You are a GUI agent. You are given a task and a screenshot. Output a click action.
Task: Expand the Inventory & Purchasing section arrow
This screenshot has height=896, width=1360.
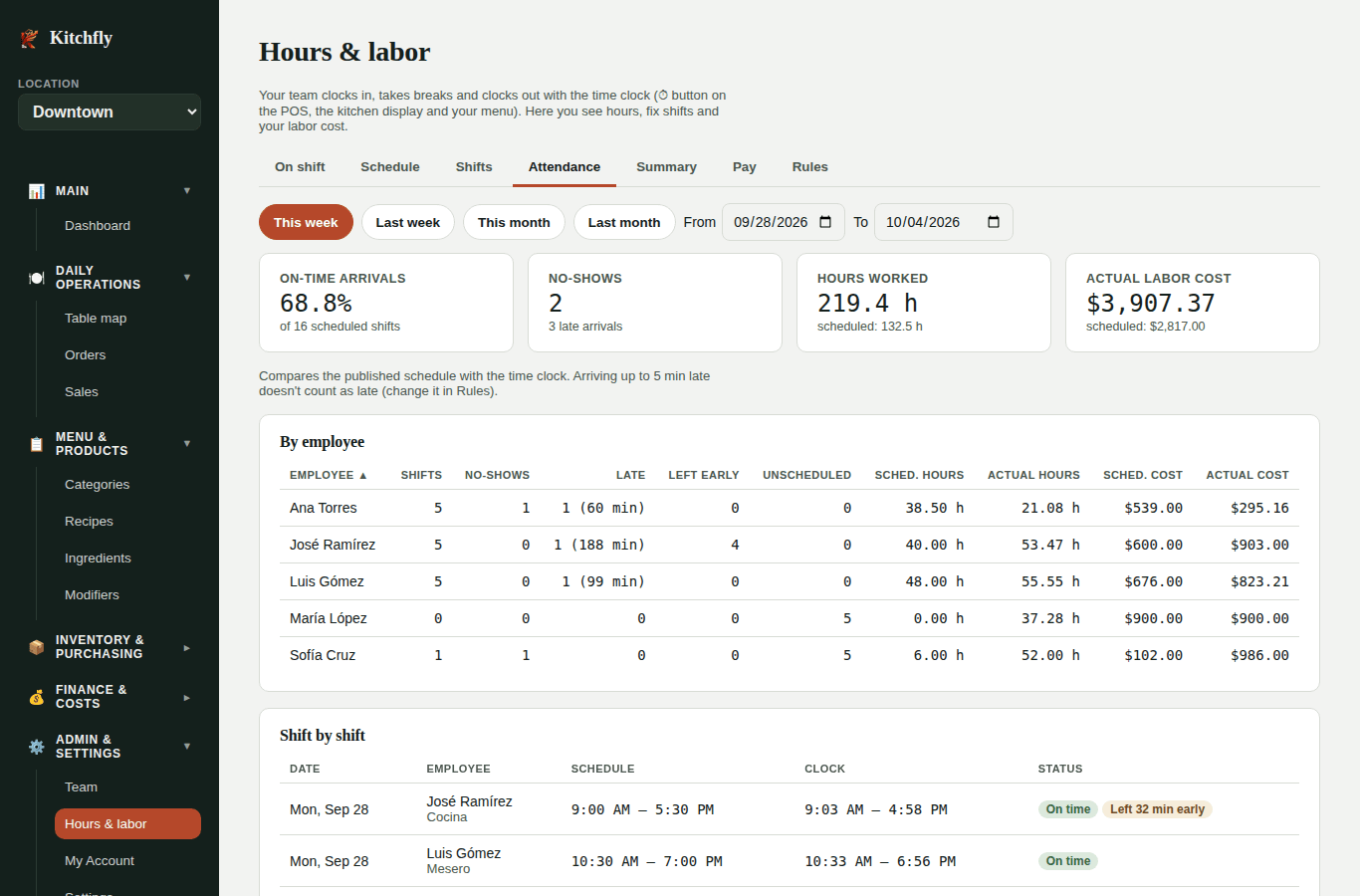(187, 647)
